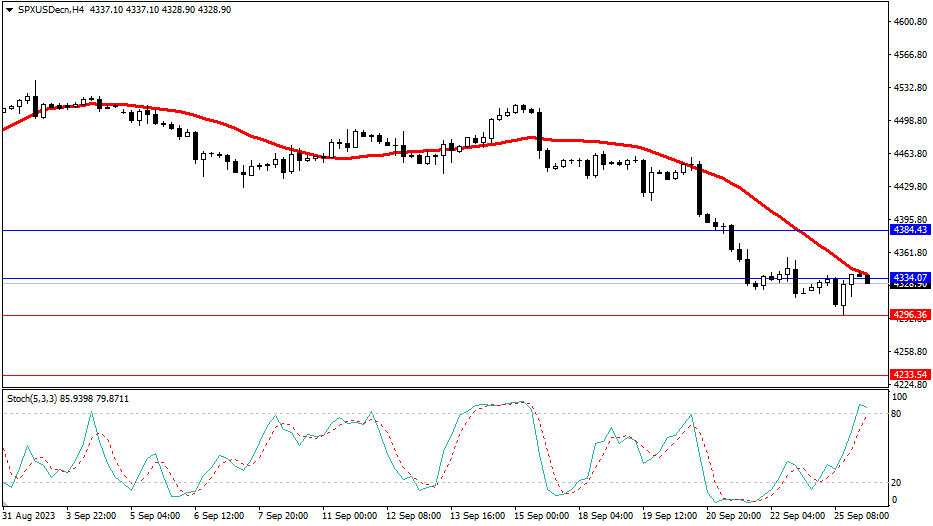Viewport: 933px width, 526px height.
Task: Click the 4233.54 red price label
Action: coord(909,375)
